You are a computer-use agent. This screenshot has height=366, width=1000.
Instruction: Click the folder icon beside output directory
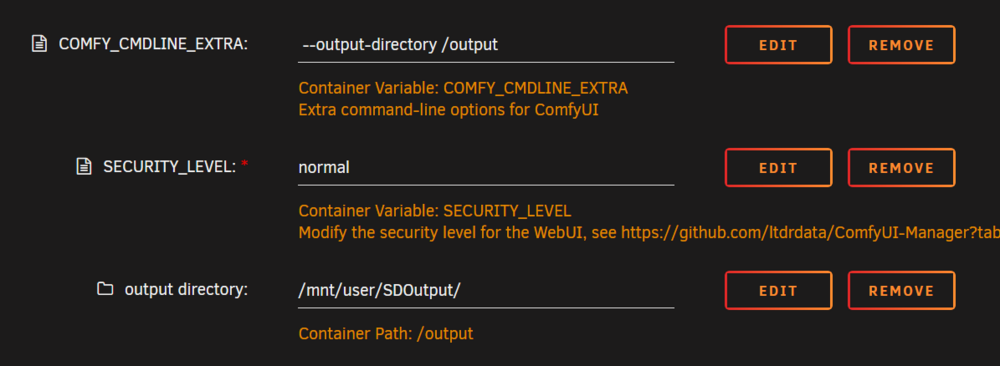click(x=105, y=289)
